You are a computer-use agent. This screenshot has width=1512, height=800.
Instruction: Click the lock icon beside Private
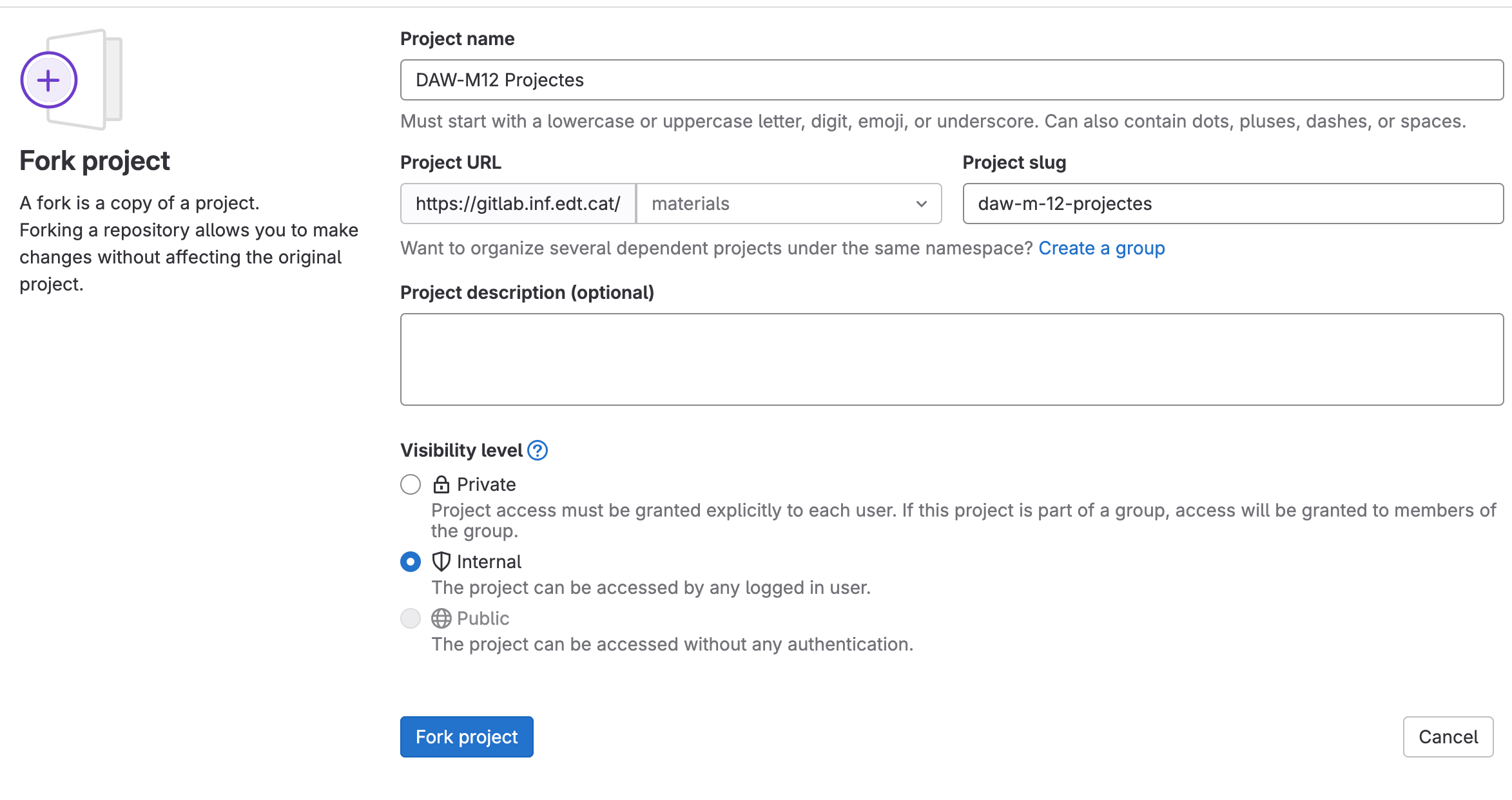[x=441, y=484]
